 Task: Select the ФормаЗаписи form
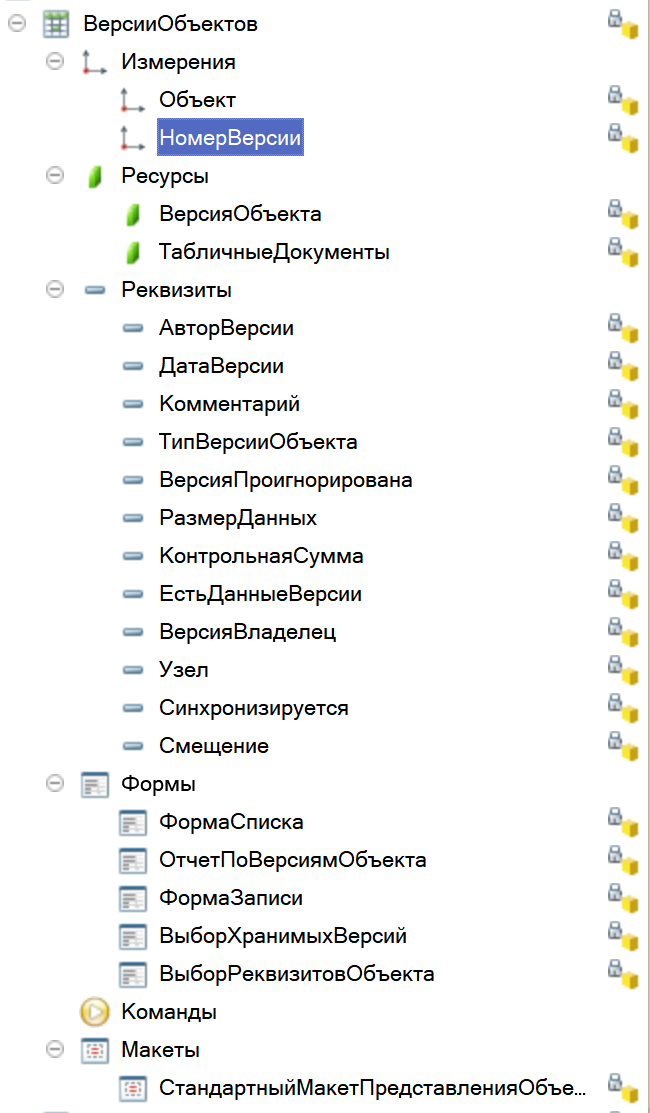(231, 898)
